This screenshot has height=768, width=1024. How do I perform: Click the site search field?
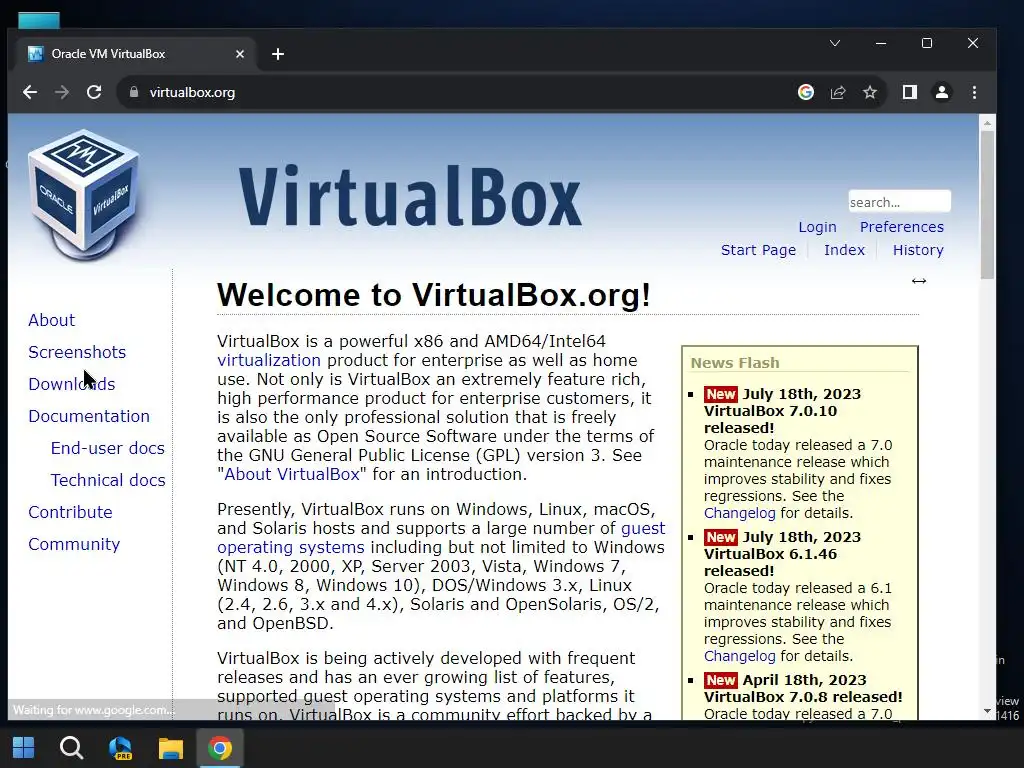point(899,202)
